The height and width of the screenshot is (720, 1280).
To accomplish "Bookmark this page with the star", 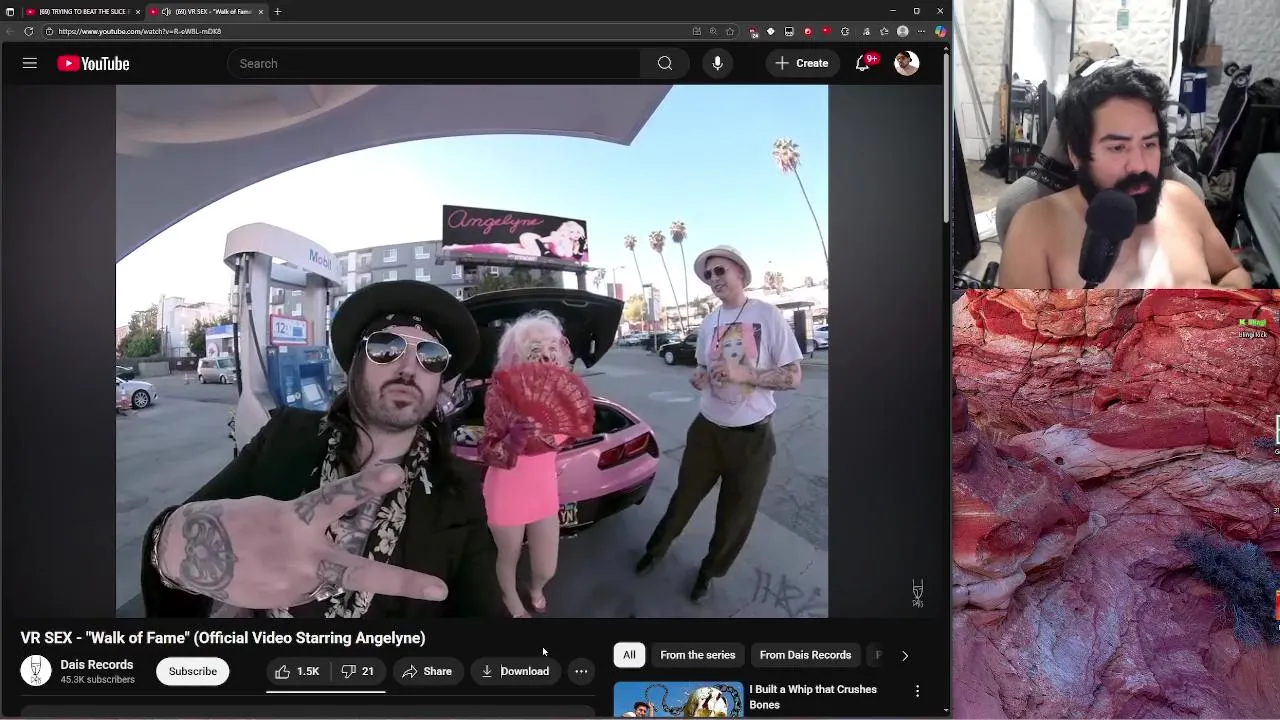I will [x=730, y=31].
